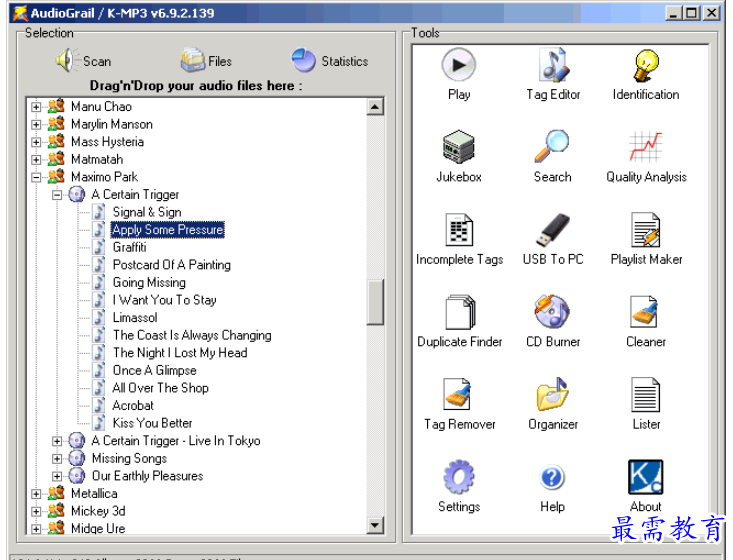
Task: Click the disc icon beside Missing Songs
Action: pyautogui.click(x=77, y=459)
